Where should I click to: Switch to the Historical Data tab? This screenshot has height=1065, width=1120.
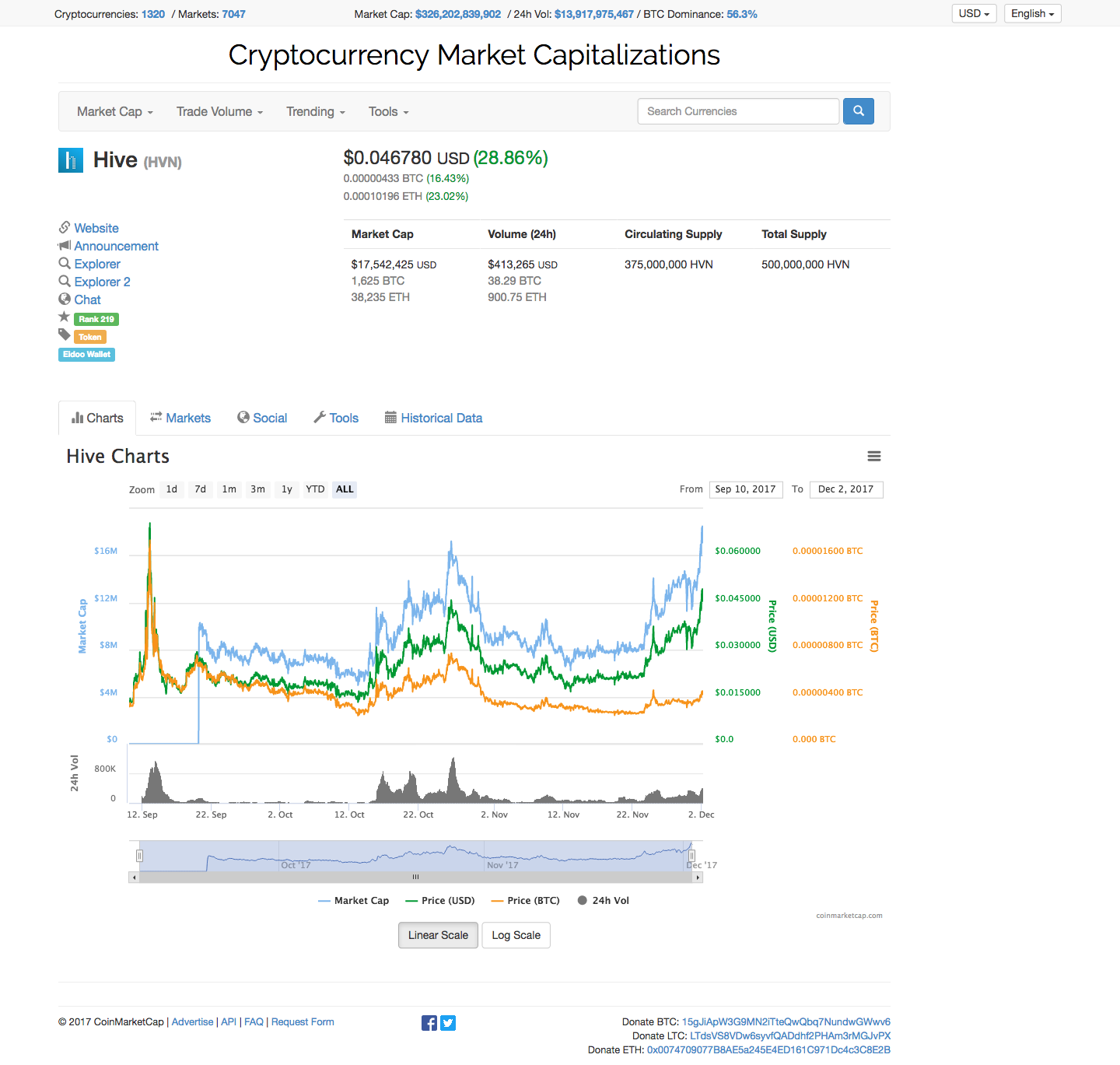(433, 418)
